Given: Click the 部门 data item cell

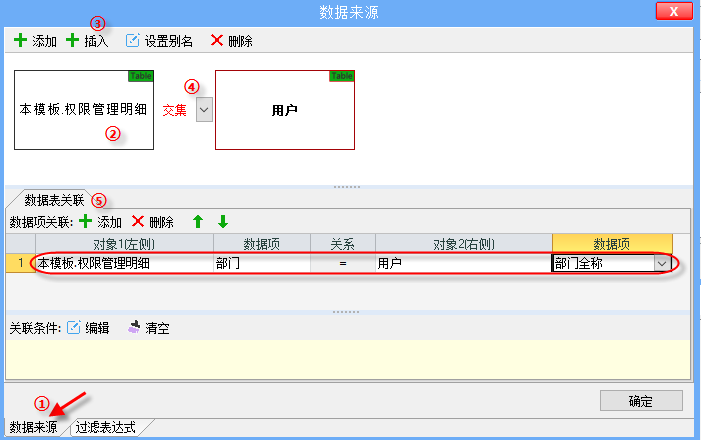Looking at the screenshot, I should (x=262, y=263).
